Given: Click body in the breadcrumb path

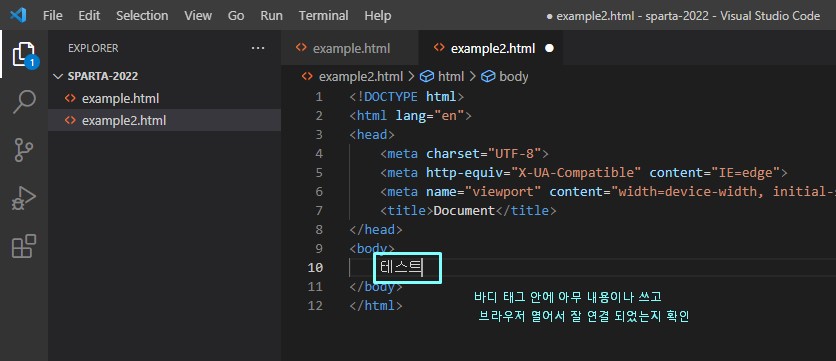Looking at the screenshot, I should click(x=513, y=77).
